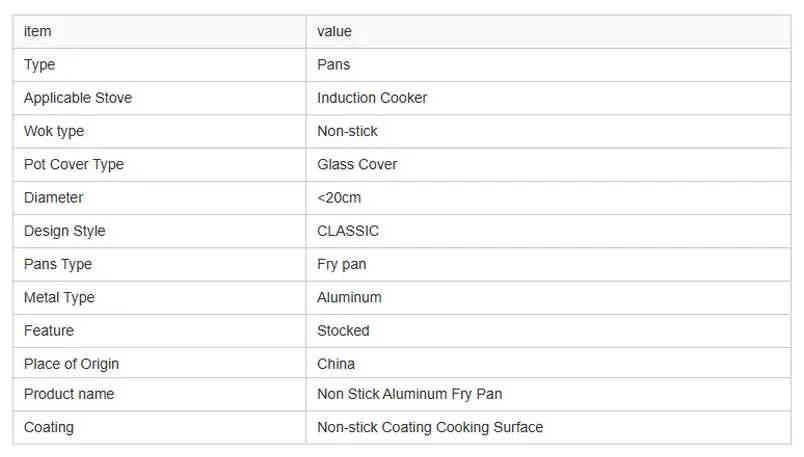Click the 'value' column header cell
804x457 pixels.
pos(335,32)
